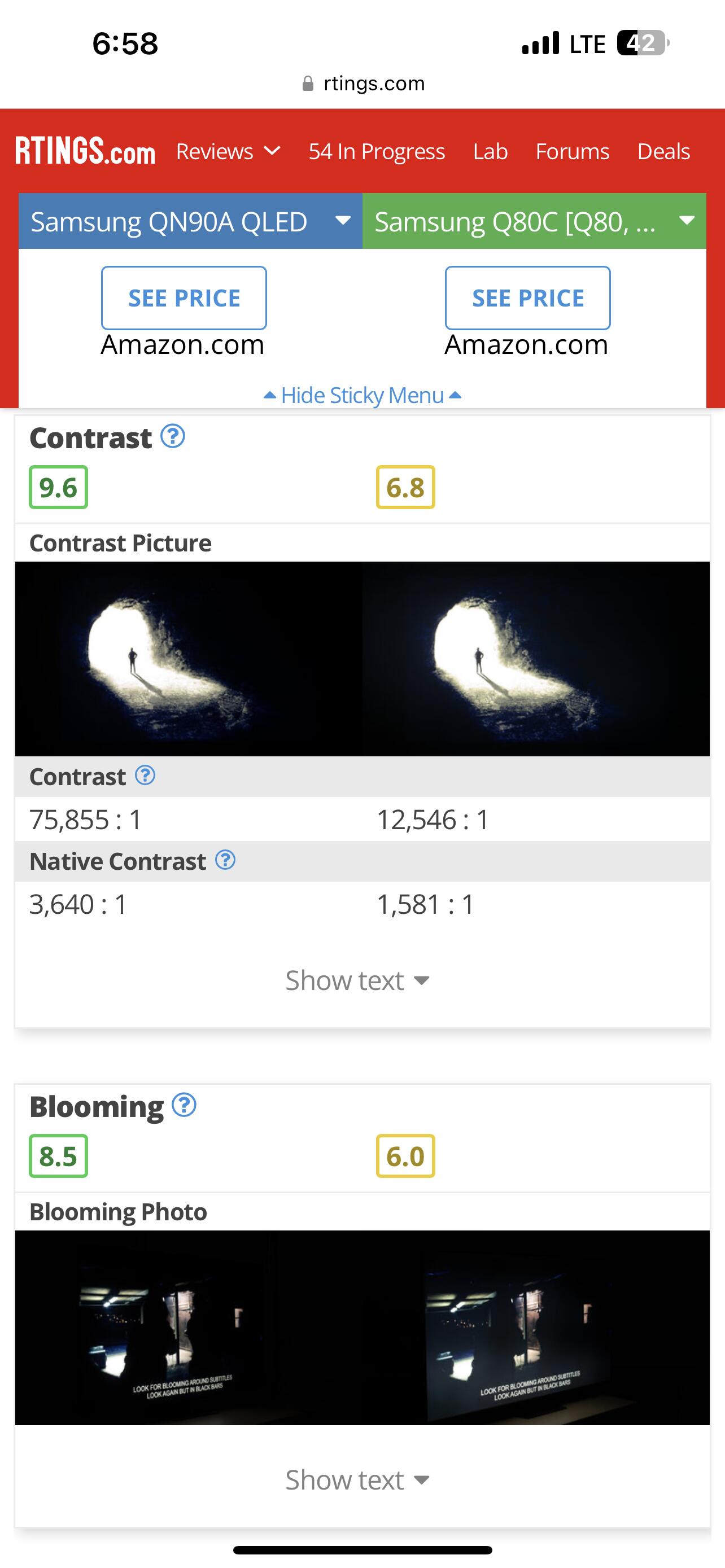Visit the Forums page
The image size is (725, 1568).
[x=572, y=151]
